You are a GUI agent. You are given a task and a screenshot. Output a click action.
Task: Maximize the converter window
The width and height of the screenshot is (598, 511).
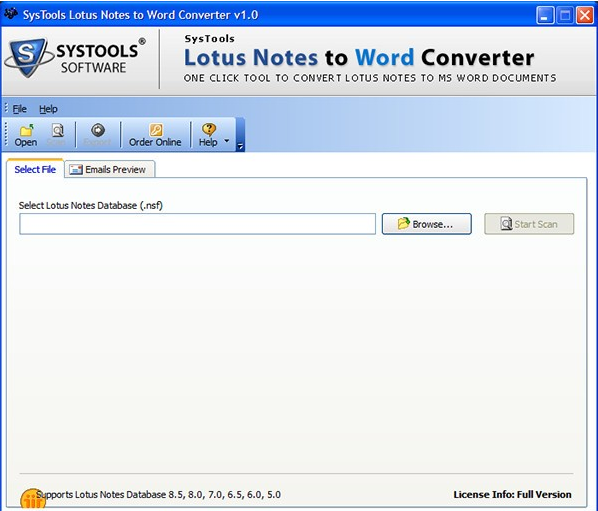(565, 16)
